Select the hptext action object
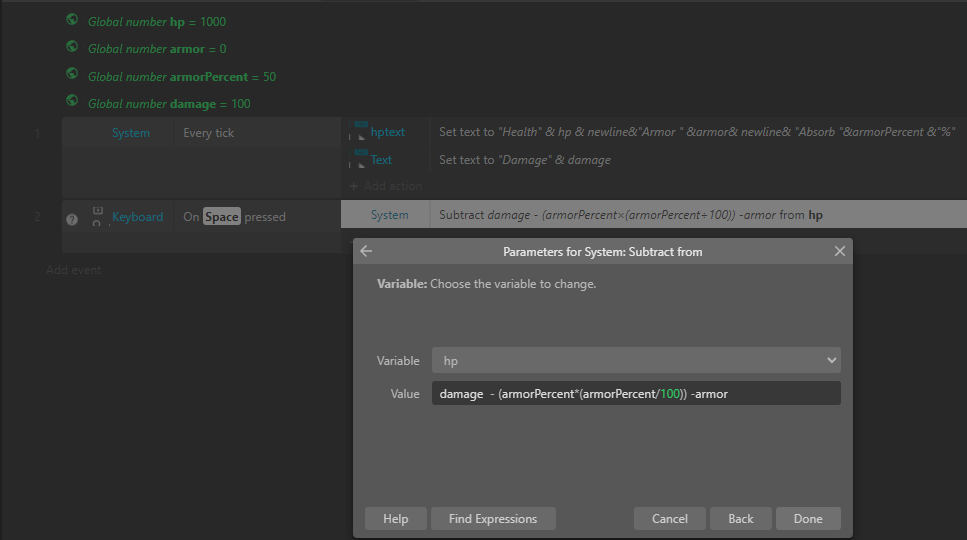Screen dimensions: 967x540 pyautogui.click(x=387, y=131)
